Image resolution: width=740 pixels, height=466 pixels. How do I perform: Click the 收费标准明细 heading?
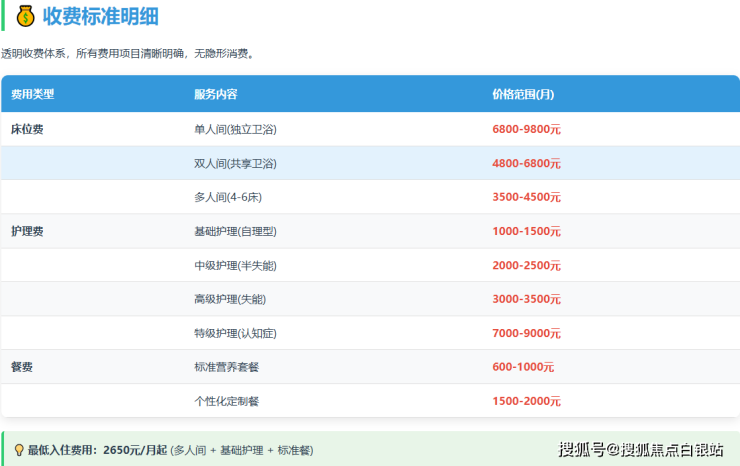100,16
